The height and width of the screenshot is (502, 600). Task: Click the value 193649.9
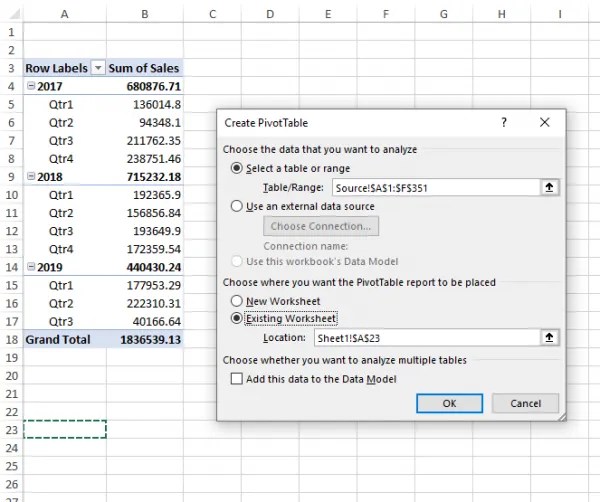tap(145, 231)
